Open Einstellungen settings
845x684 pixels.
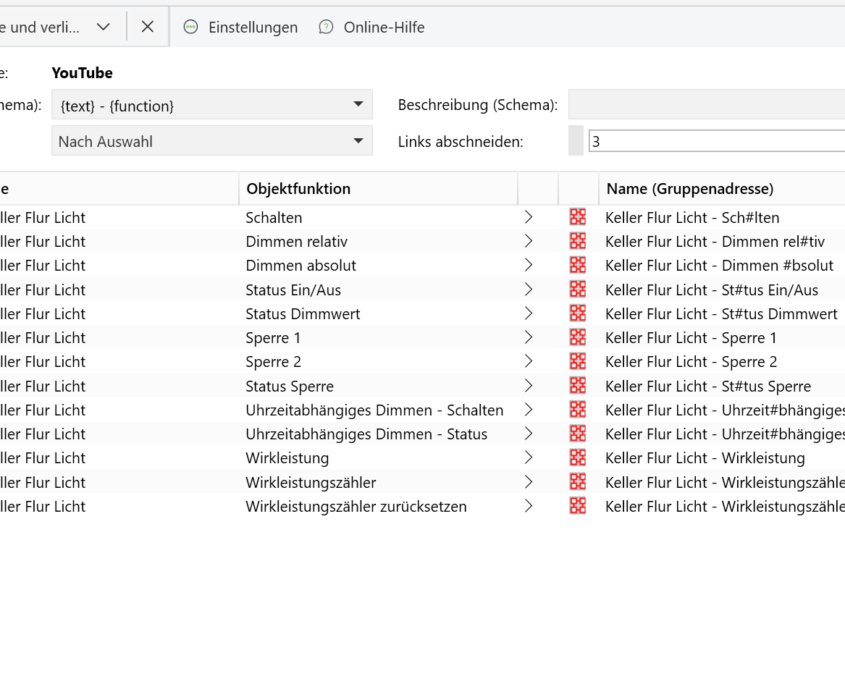pyautogui.click(x=240, y=27)
